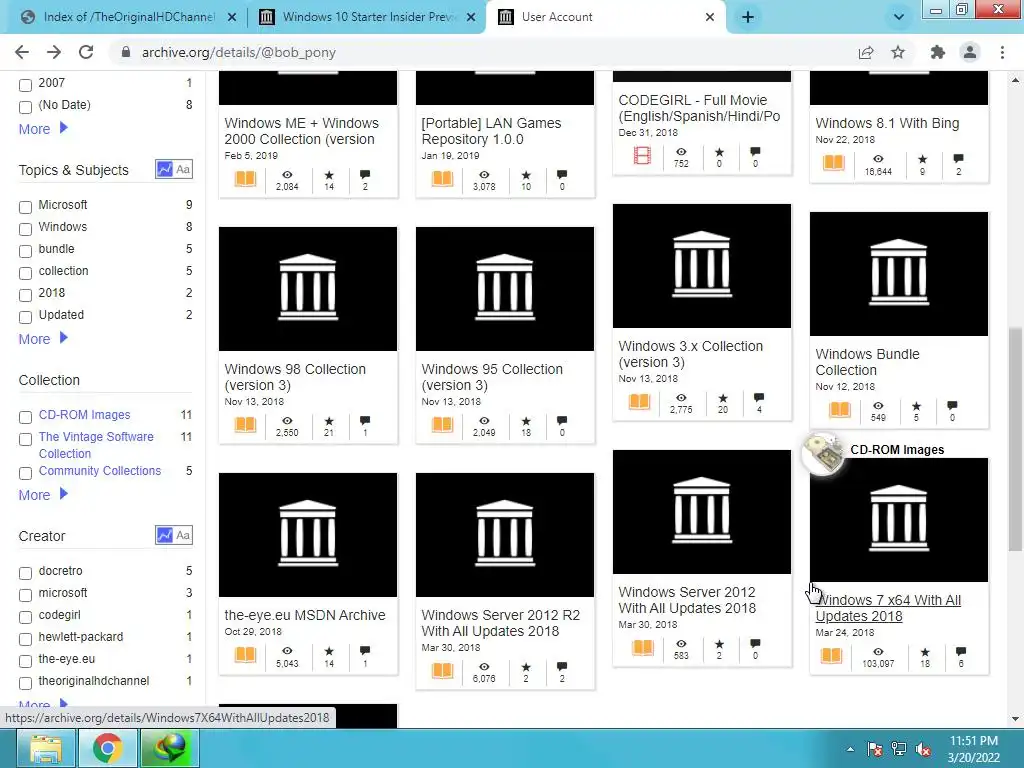1024x768 pixels.
Task: Click views eye icon on the-eye.eu MSDN Archive card
Action: [287, 650]
